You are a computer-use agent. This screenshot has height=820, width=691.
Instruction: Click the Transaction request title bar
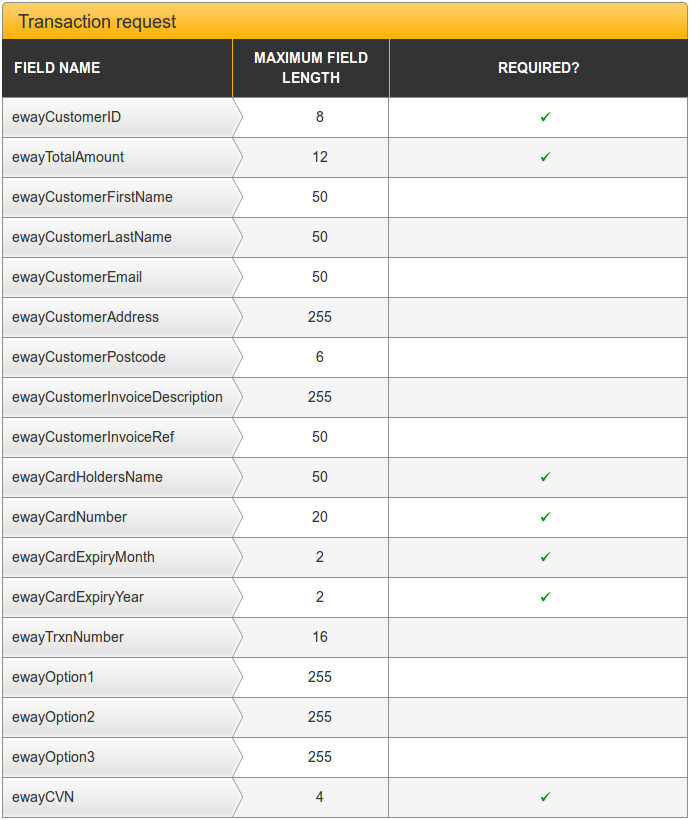click(x=345, y=21)
